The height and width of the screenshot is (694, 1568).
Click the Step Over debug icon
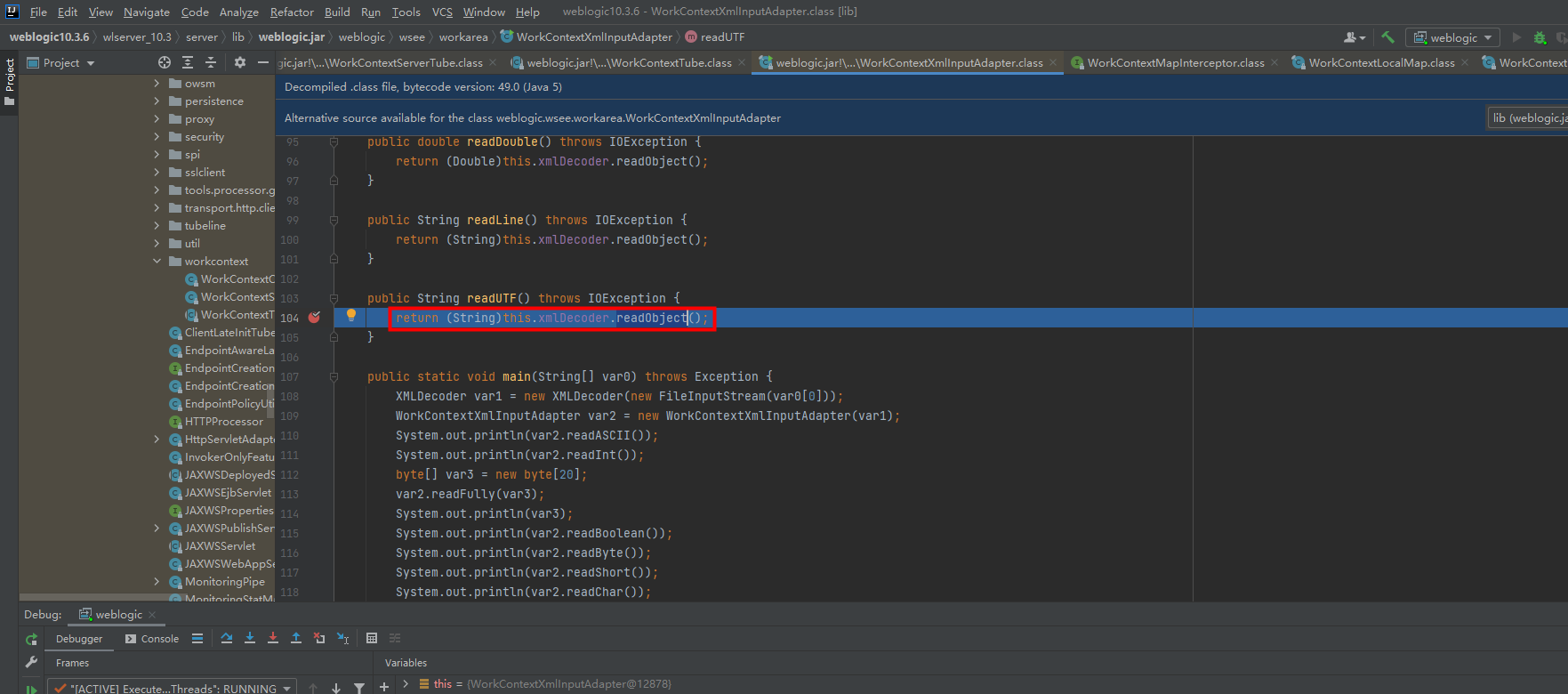(227, 638)
